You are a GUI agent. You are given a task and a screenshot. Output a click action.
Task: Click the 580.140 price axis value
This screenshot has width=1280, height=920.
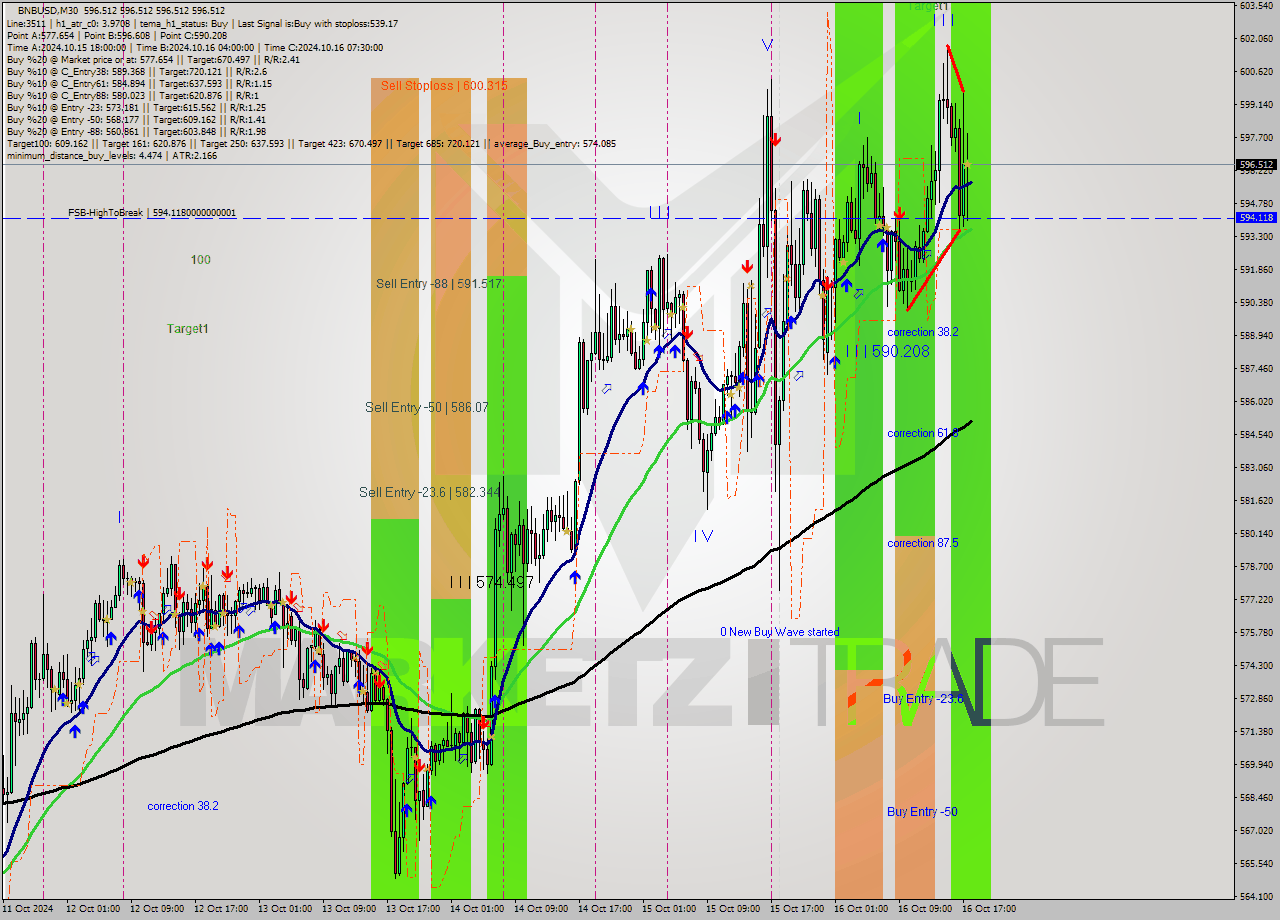[1257, 534]
